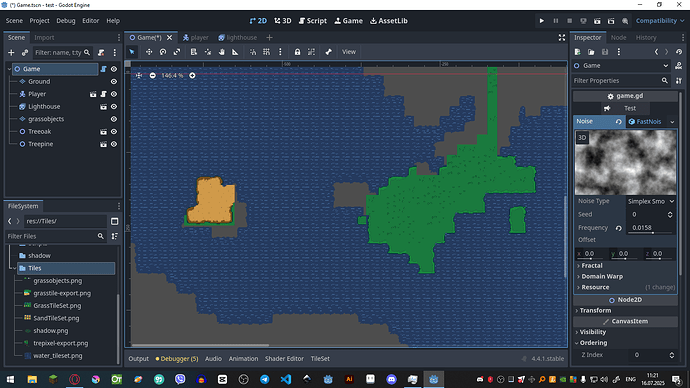The height and width of the screenshot is (388, 690).
Task: Activate the Rotate Mode tool
Action: [x=163, y=52]
